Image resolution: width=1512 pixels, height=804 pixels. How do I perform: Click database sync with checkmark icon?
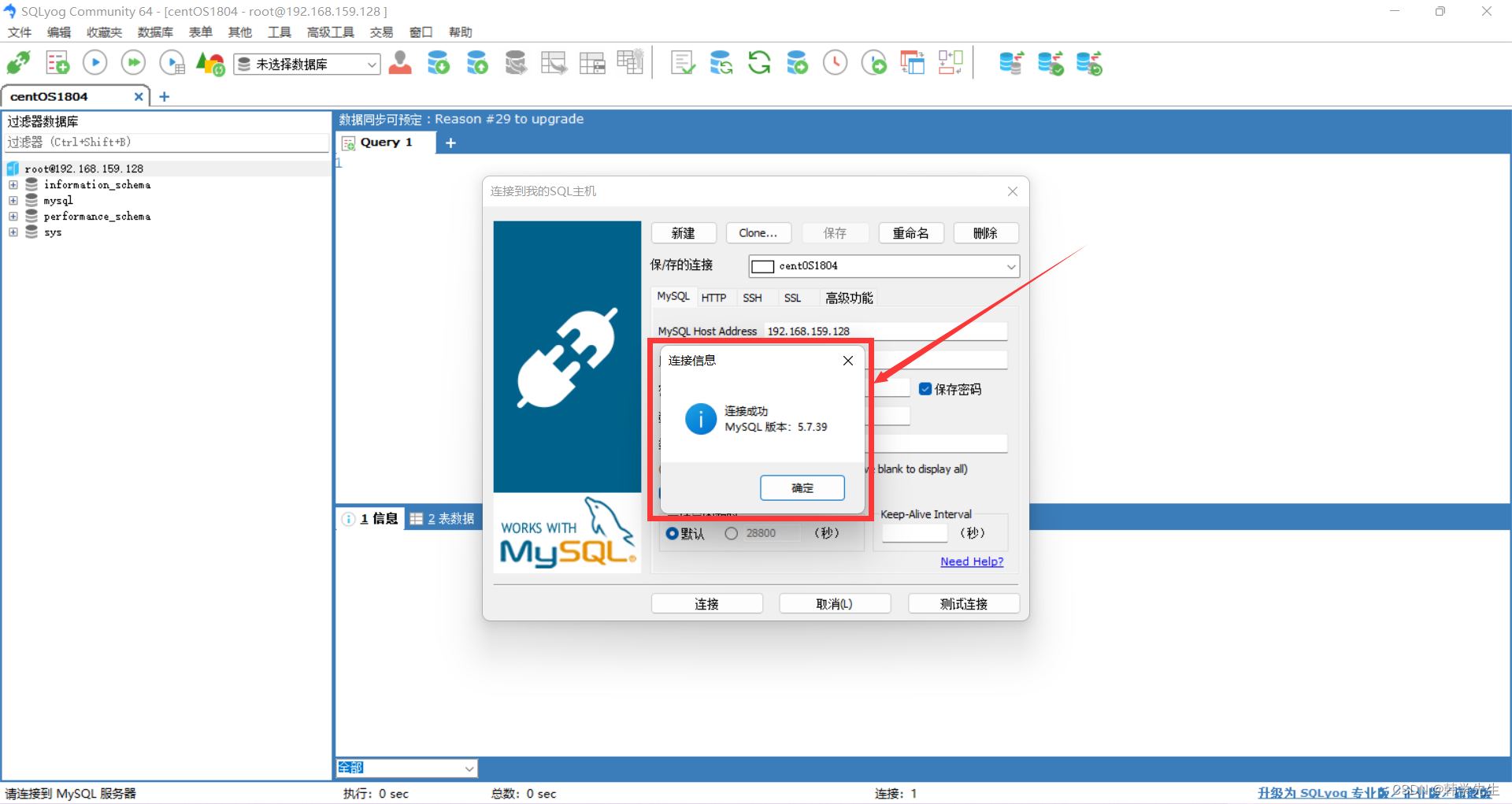(x=1051, y=62)
